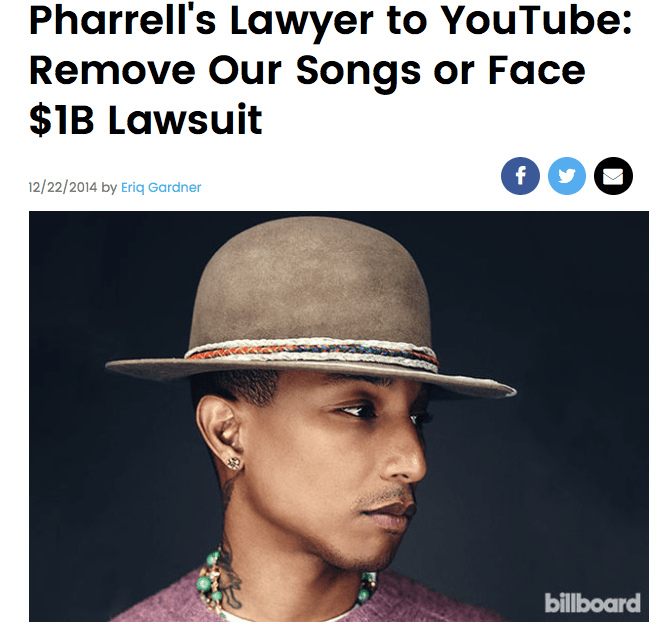This screenshot has height=627, width=669.
Task: Open author Eriq Gardner's page
Action: (x=161, y=187)
